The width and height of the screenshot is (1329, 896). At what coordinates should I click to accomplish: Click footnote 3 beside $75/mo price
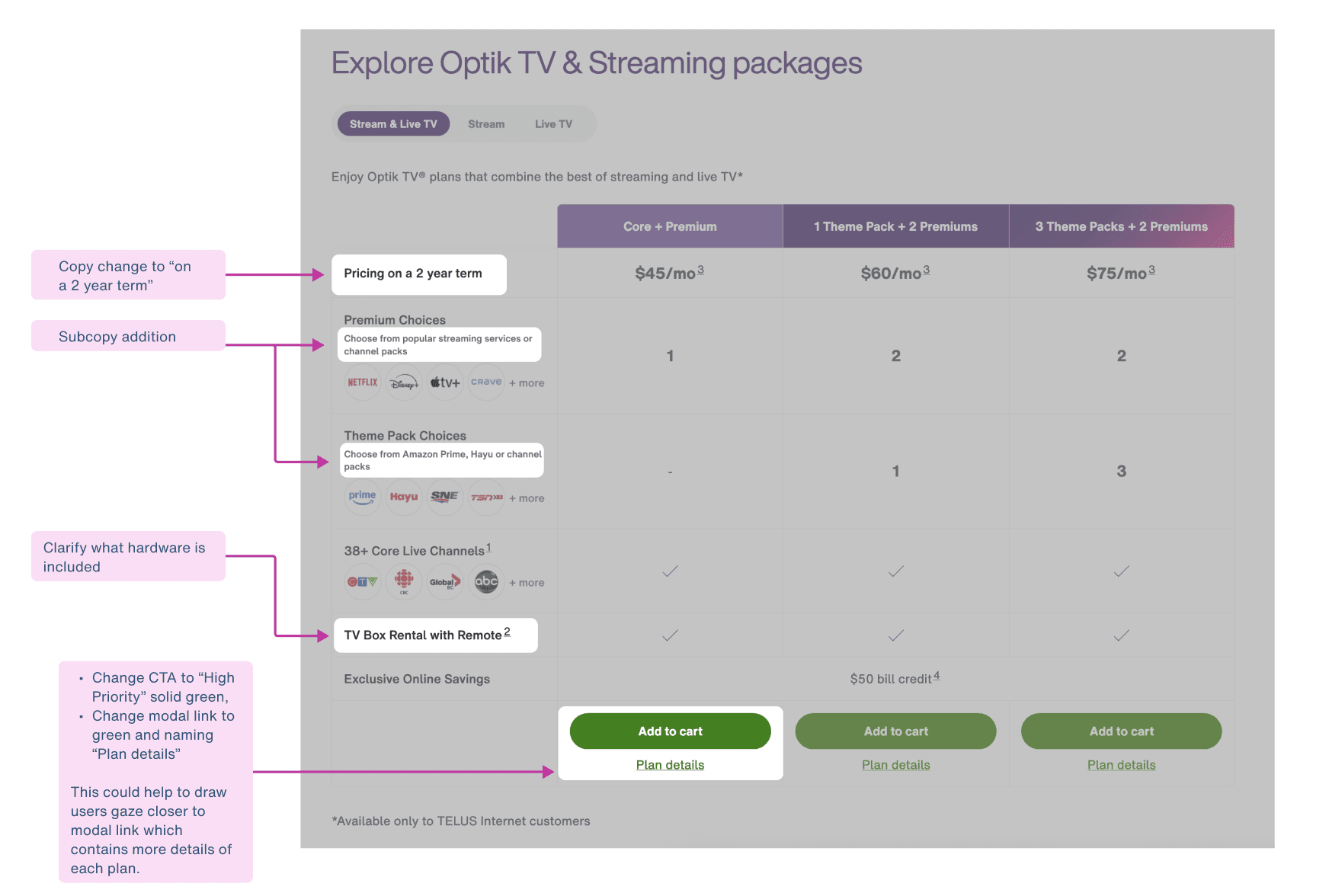(x=1151, y=270)
